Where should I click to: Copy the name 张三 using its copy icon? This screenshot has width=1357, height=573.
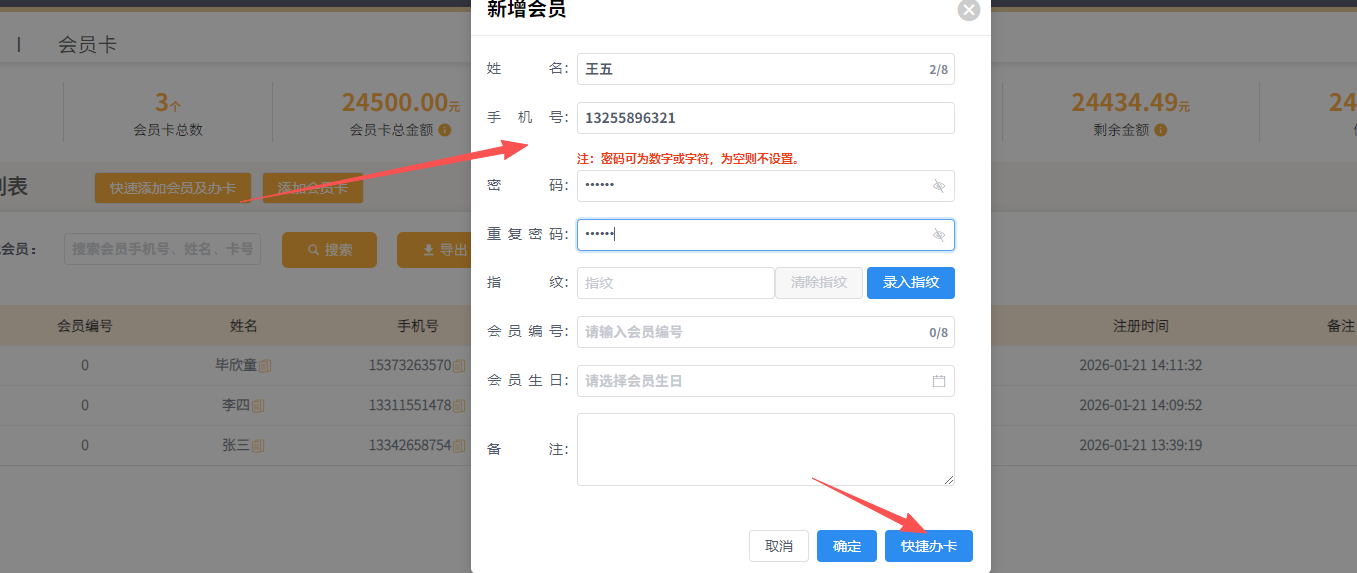258,446
